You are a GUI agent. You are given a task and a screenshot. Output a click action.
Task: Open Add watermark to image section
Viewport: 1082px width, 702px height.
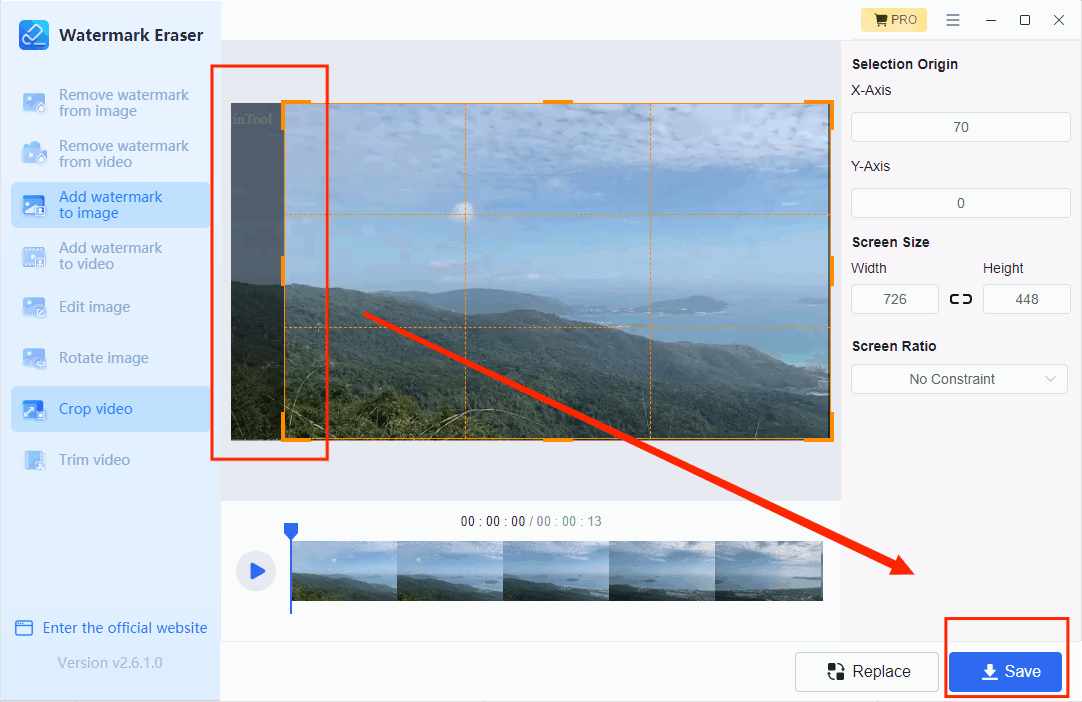pos(110,205)
